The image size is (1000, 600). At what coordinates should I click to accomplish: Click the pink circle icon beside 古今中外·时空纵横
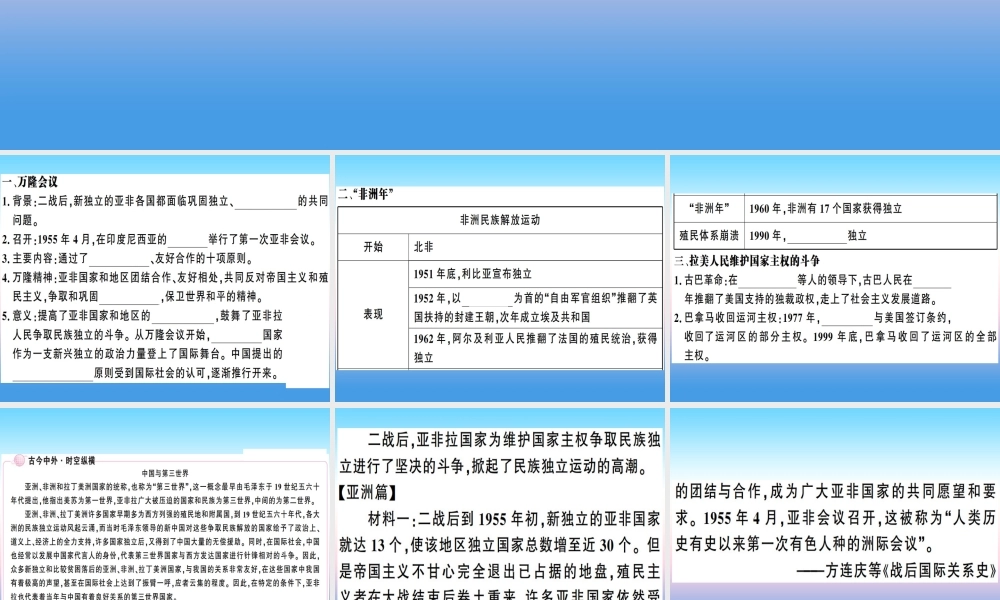tap(19, 460)
